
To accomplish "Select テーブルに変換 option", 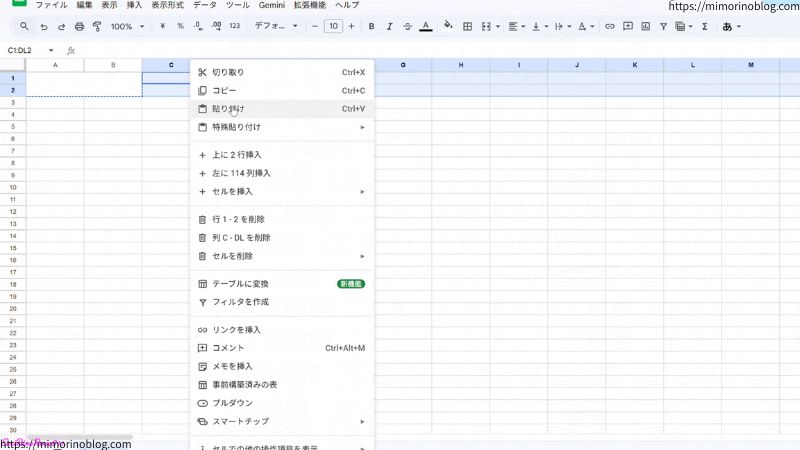I will click(x=282, y=284).
